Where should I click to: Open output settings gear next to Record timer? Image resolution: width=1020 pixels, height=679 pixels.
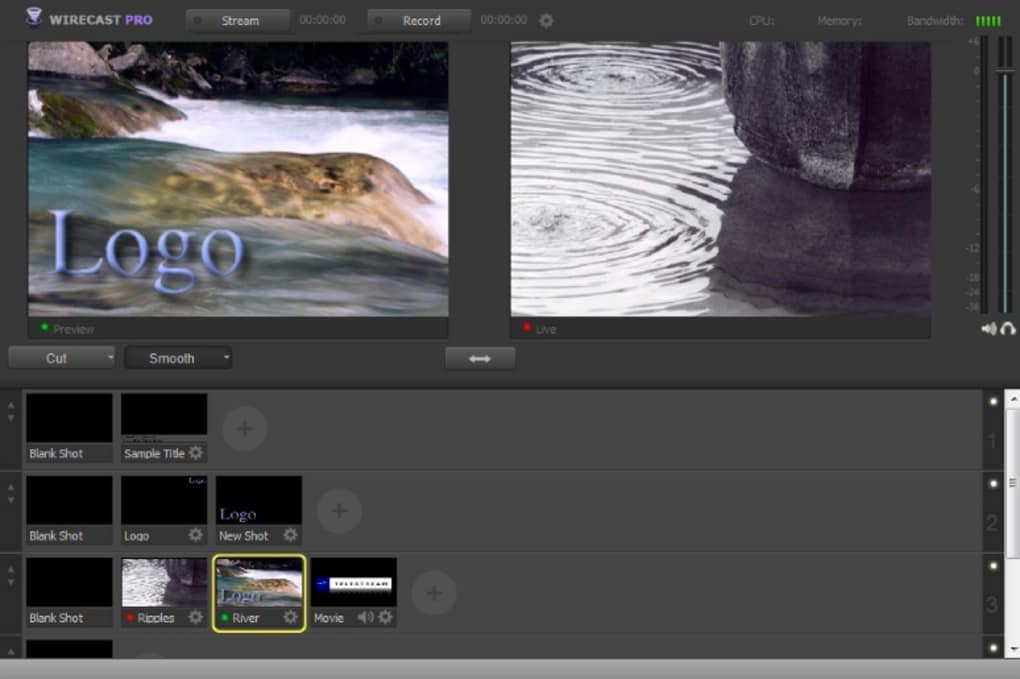point(546,21)
